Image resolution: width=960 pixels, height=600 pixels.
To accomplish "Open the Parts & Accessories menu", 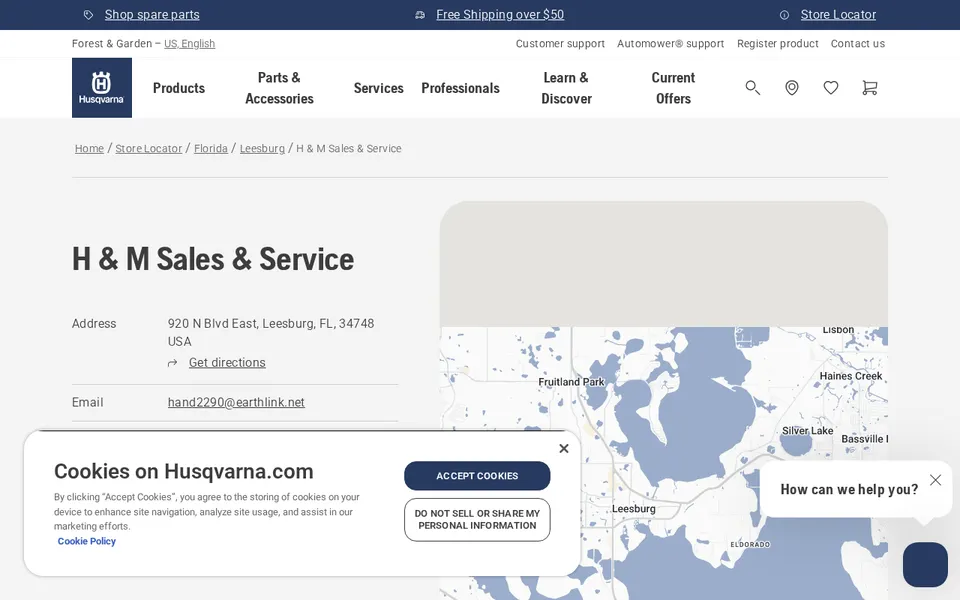I will [x=279, y=88].
